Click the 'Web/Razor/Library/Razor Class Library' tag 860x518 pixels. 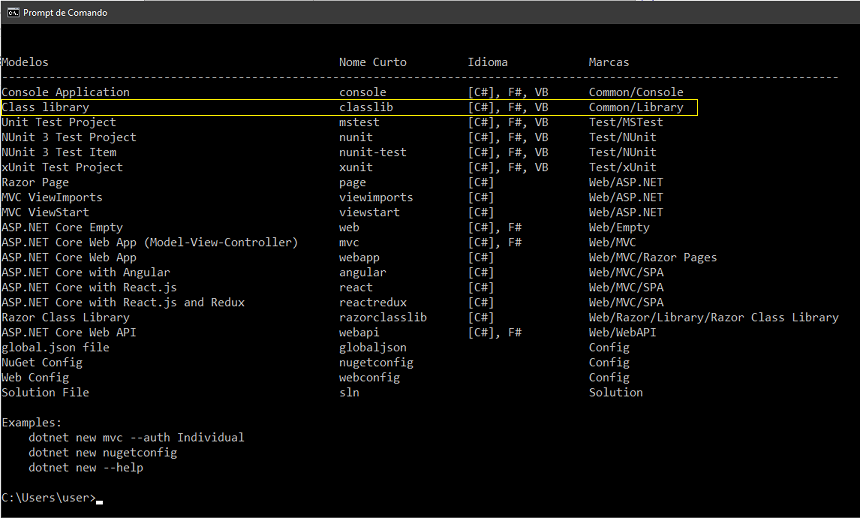[714, 317]
